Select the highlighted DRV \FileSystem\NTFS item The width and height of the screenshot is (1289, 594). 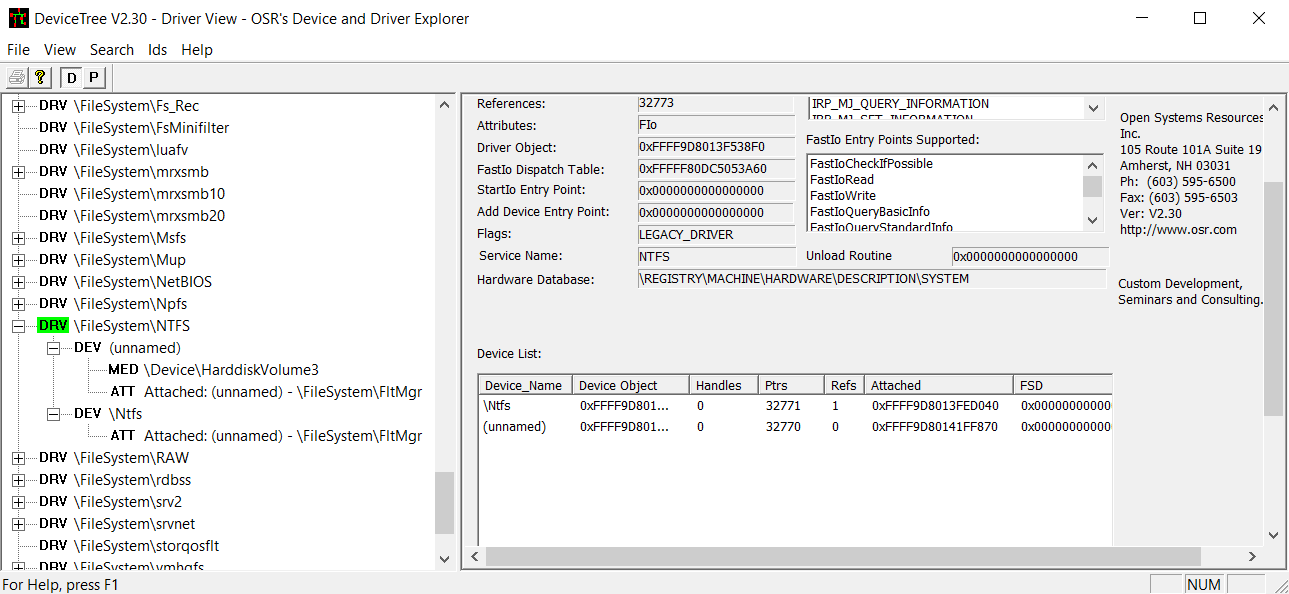[x=114, y=326]
